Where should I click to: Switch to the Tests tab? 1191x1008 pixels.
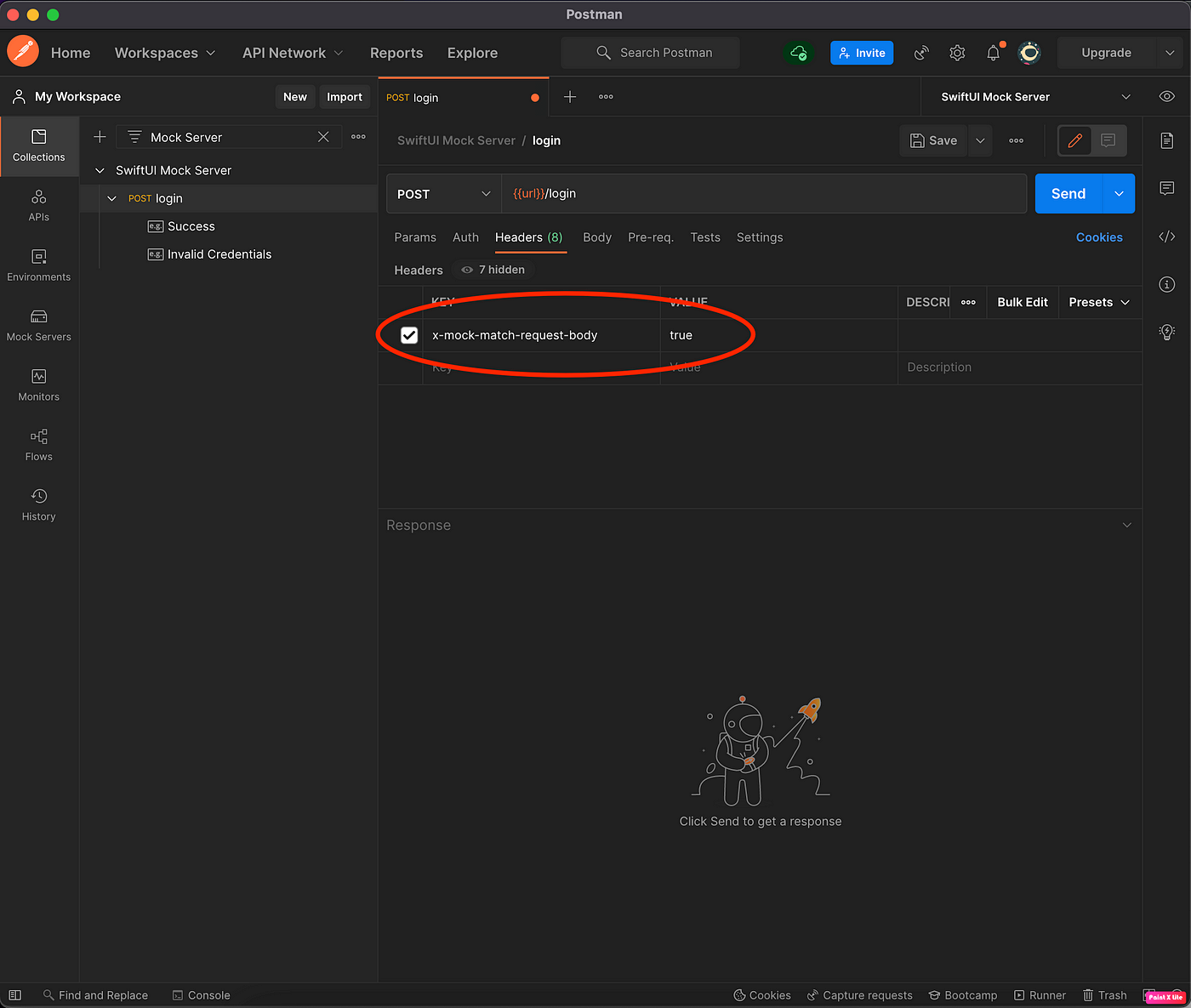click(x=705, y=237)
